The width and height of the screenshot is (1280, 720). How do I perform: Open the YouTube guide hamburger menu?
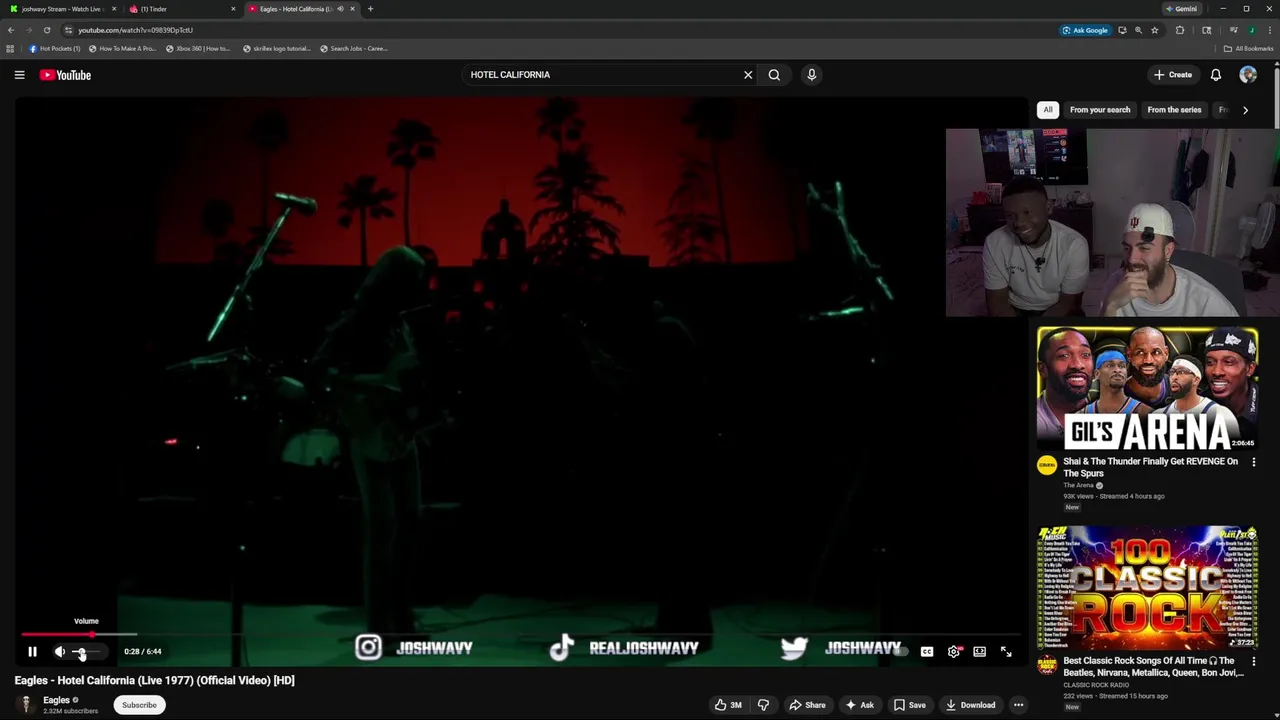pyautogui.click(x=19, y=75)
